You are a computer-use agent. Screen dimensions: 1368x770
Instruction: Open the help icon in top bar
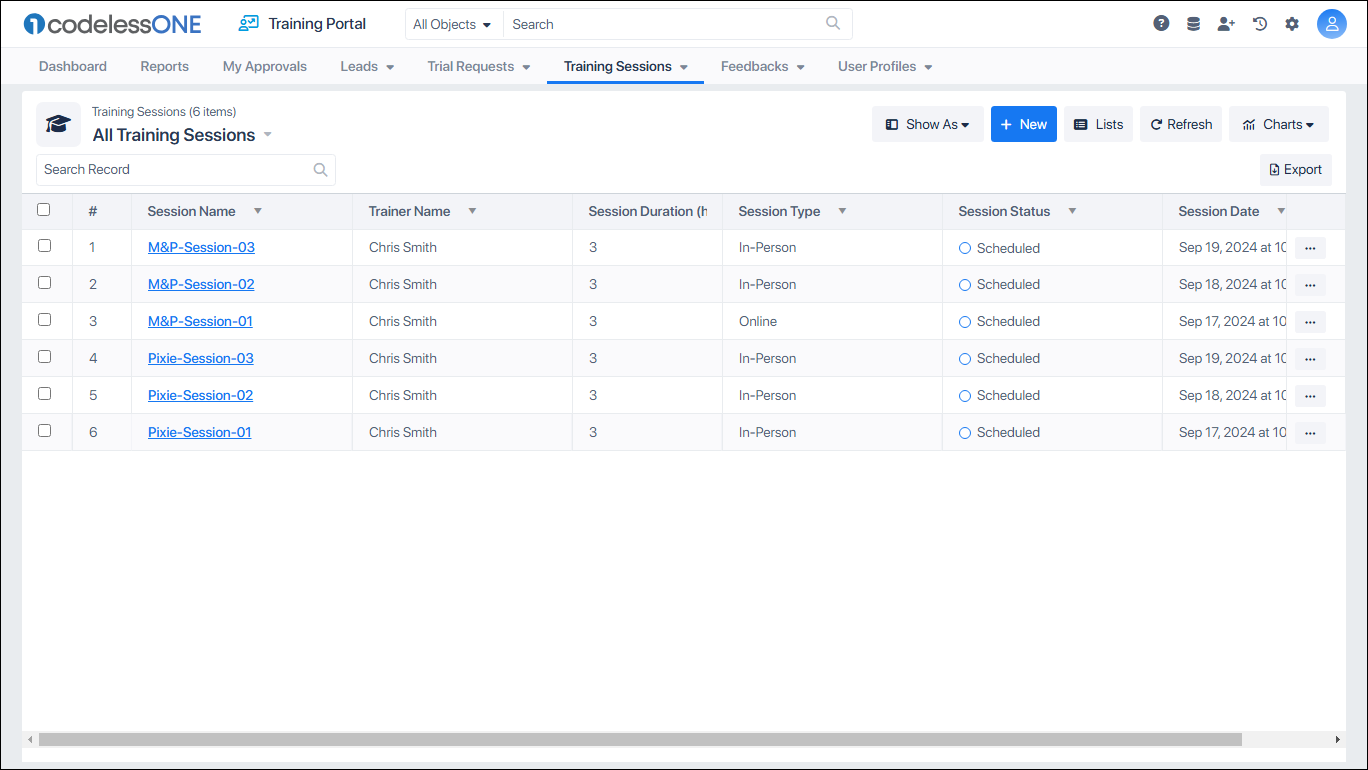pos(1161,22)
